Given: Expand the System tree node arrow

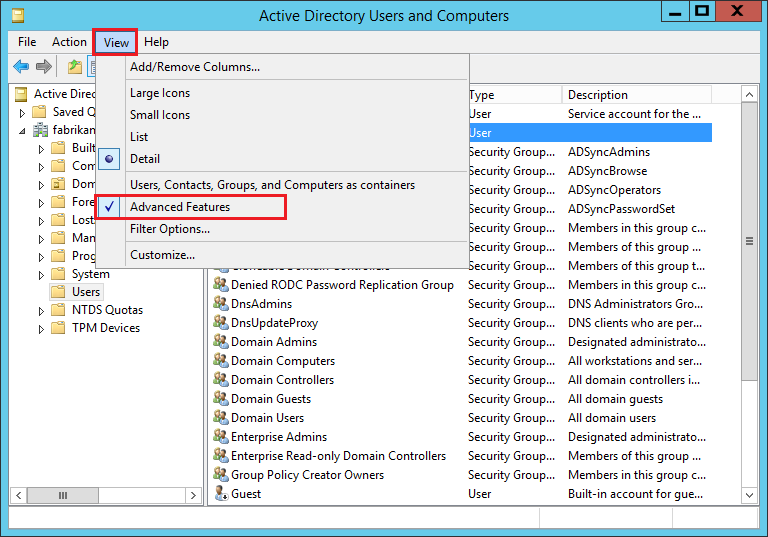Looking at the screenshot, I should pyautogui.click(x=41, y=275).
